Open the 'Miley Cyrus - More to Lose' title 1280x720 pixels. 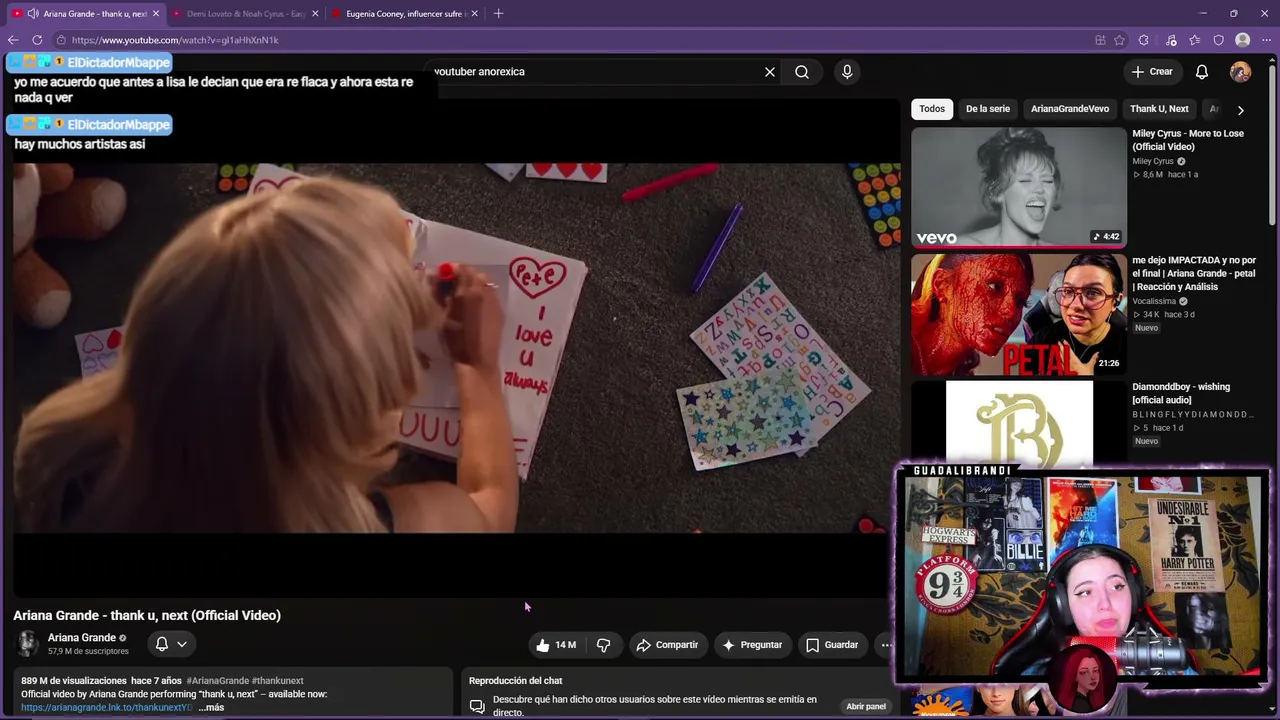click(x=1188, y=140)
